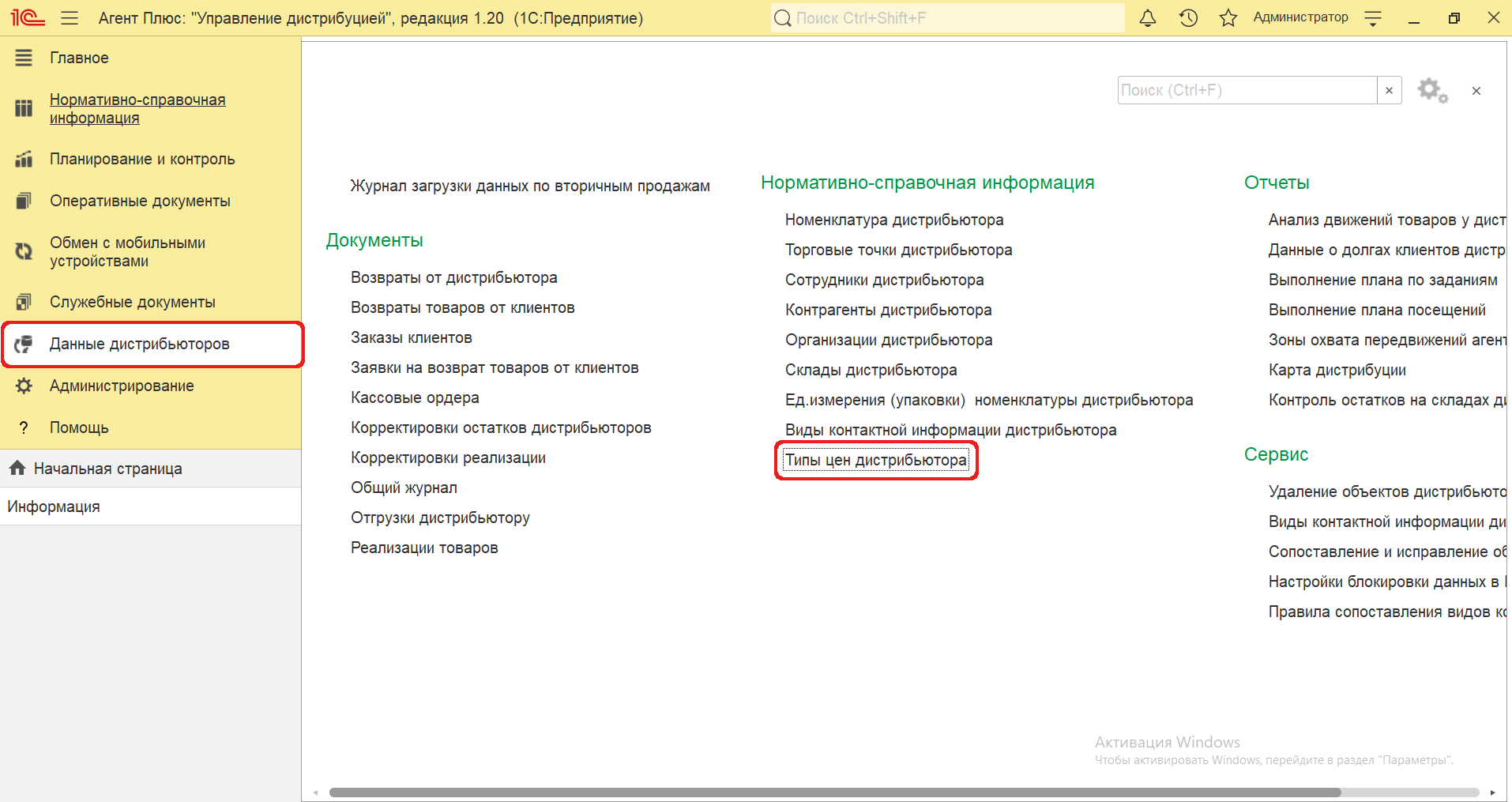Viewport: 1512px width, 802px height.
Task: Open Обмен с мобильными устройствами section
Action: click(127, 252)
